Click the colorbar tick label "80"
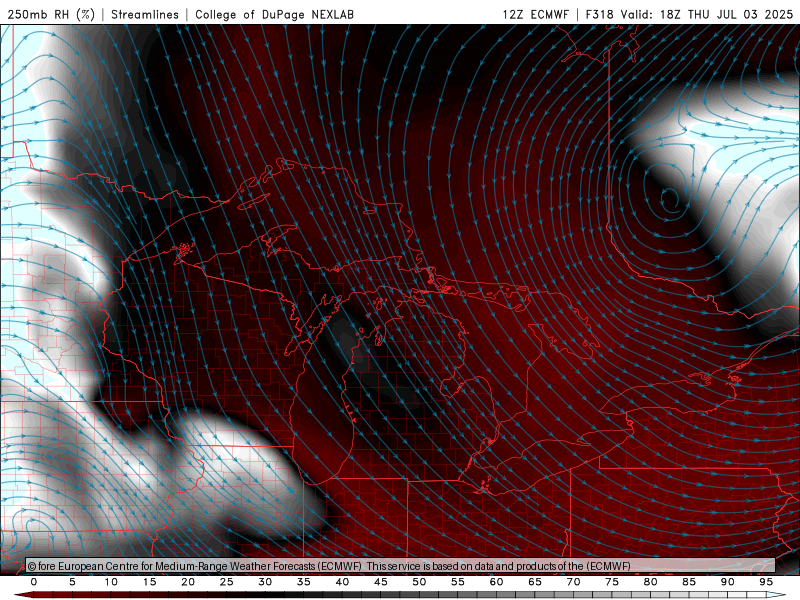 (650, 582)
